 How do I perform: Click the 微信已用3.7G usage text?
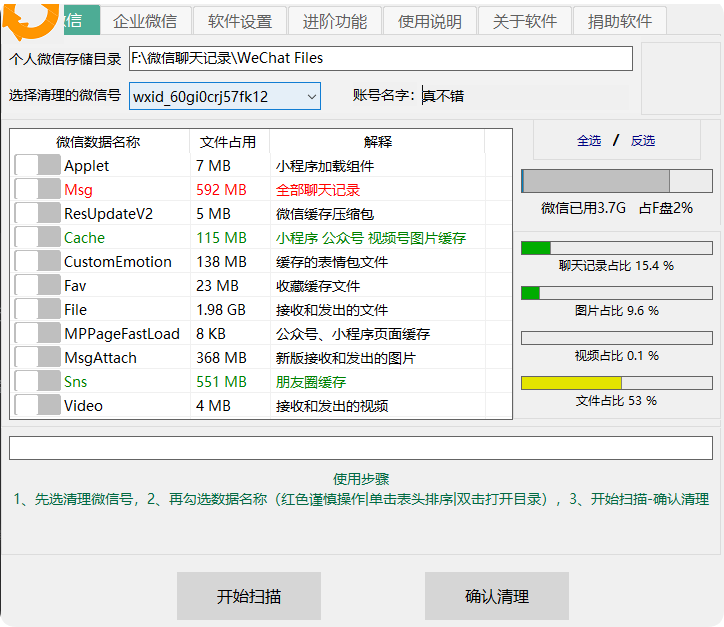pyautogui.click(x=583, y=208)
